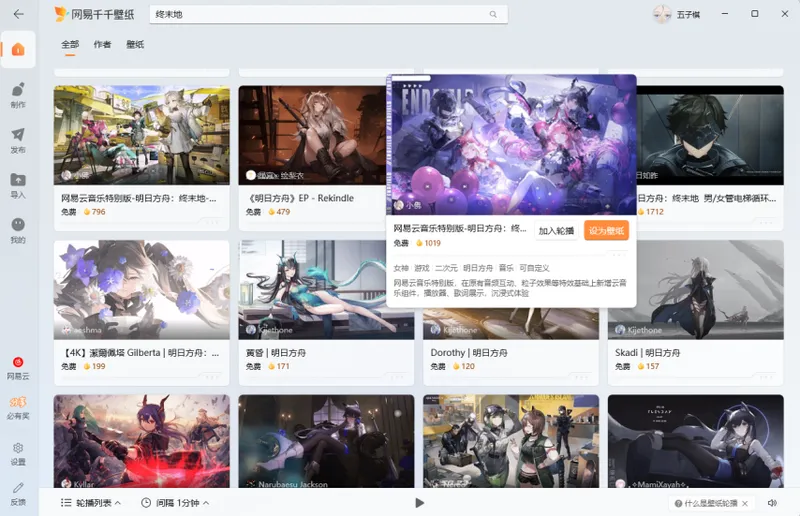Open the wallpaper by MamiXayah

tap(695, 441)
